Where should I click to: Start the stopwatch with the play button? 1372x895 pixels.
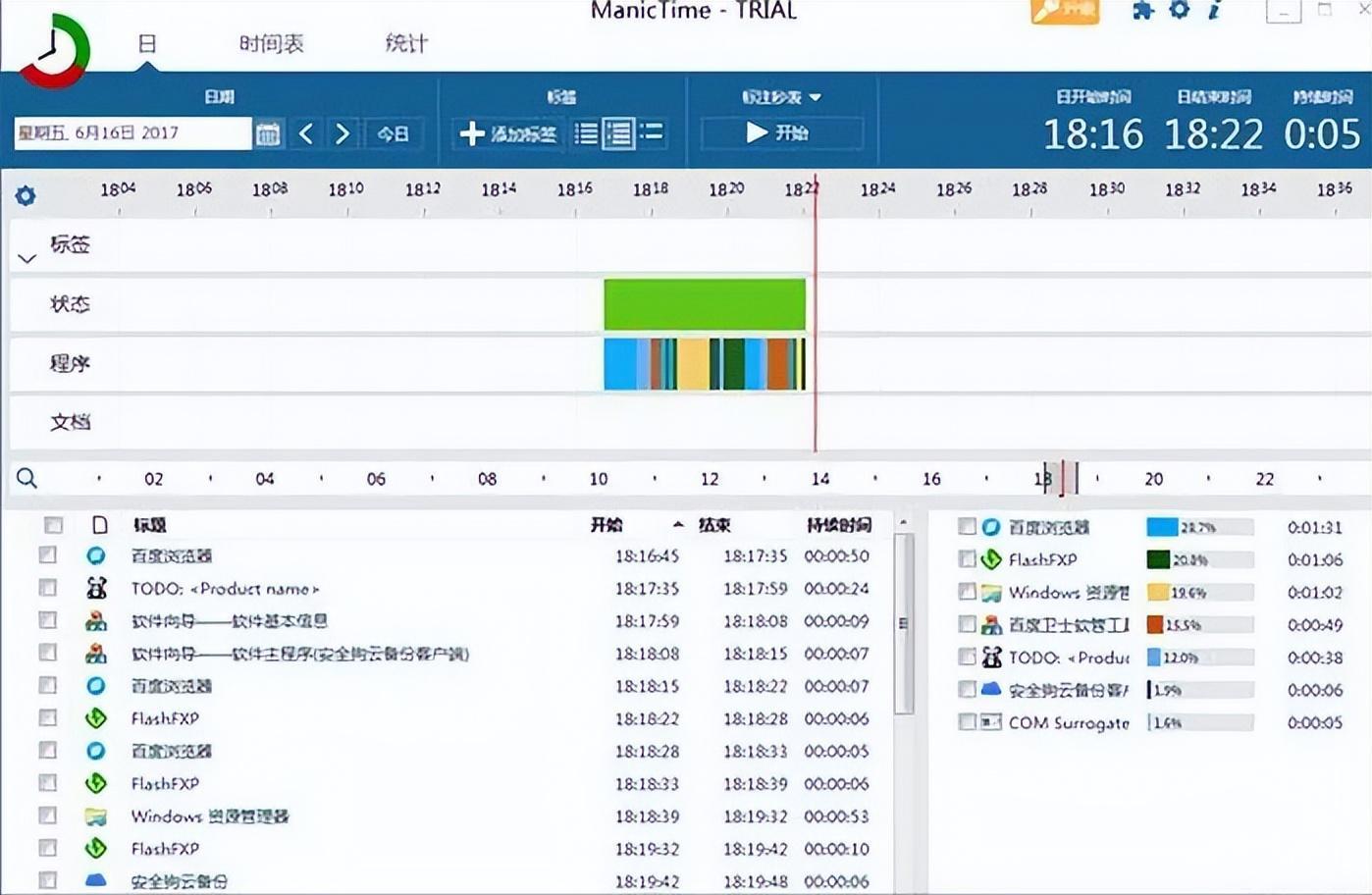(x=781, y=132)
